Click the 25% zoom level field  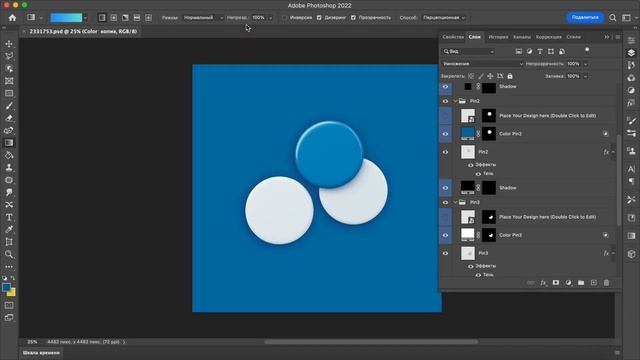click(x=32, y=342)
